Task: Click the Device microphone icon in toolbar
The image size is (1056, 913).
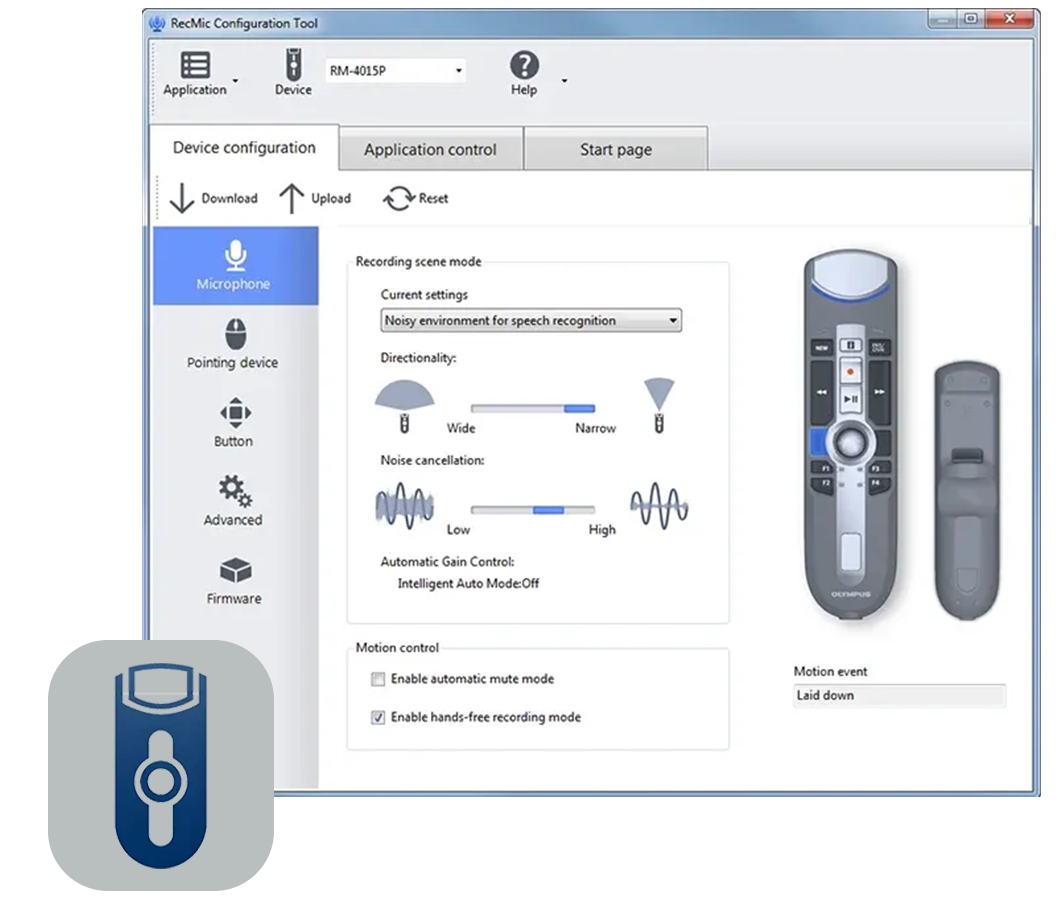Action: point(294,65)
